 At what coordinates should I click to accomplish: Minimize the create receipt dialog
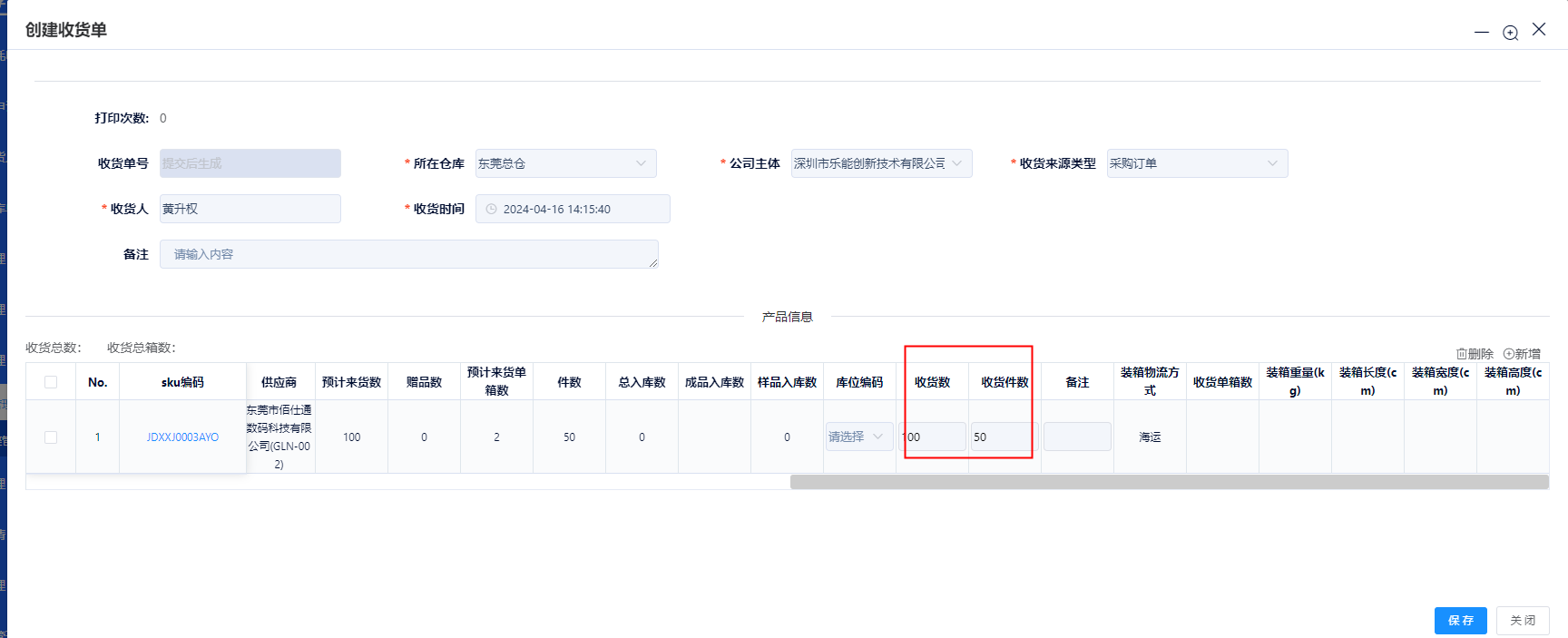1482,33
